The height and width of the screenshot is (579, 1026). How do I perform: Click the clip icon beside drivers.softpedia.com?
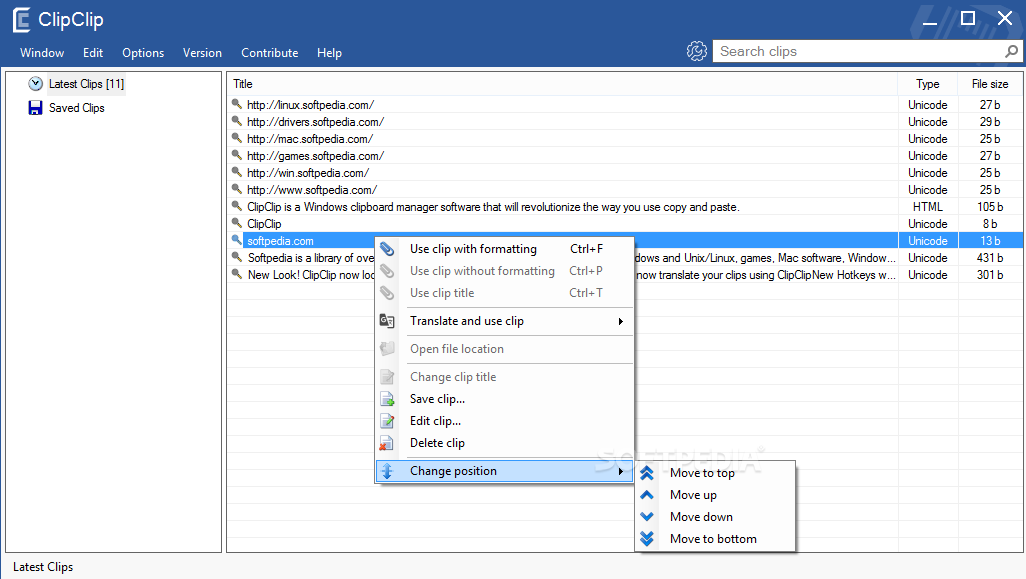pyautogui.click(x=237, y=121)
